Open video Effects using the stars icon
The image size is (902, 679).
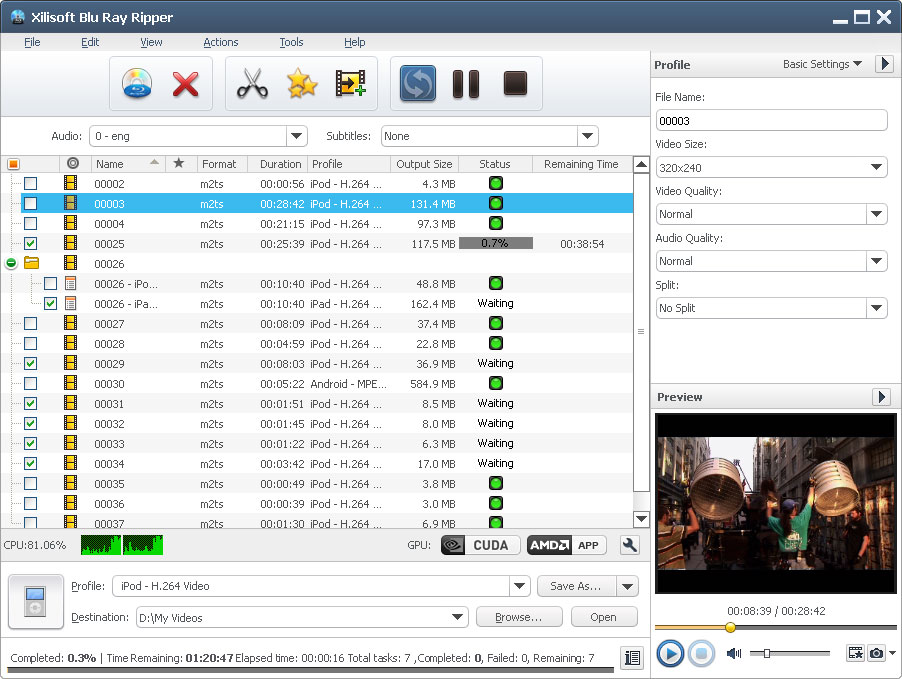tap(301, 84)
